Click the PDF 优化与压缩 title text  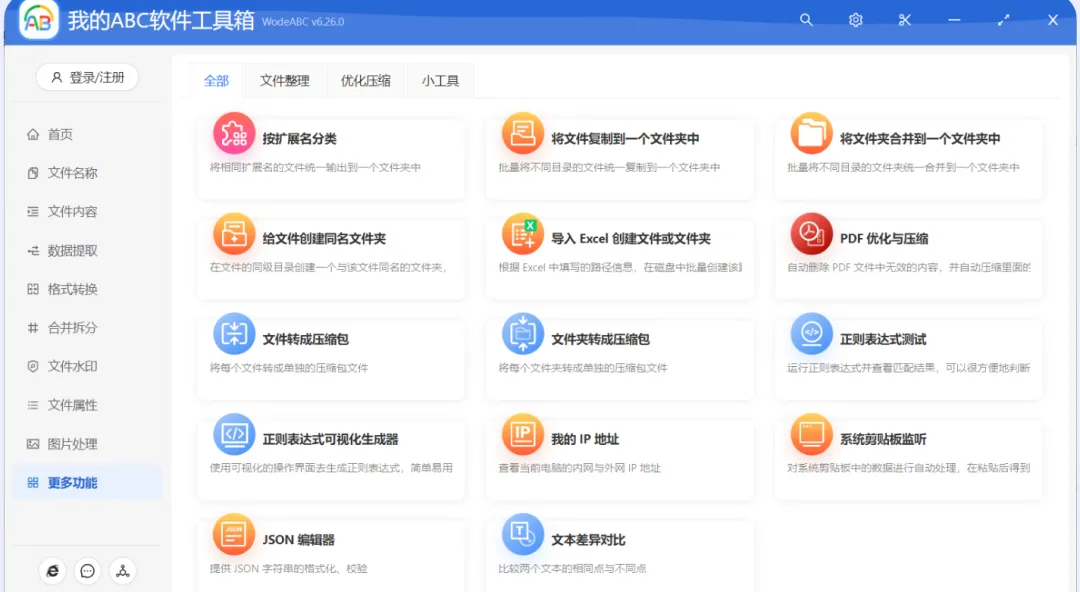pyautogui.click(x=884, y=238)
